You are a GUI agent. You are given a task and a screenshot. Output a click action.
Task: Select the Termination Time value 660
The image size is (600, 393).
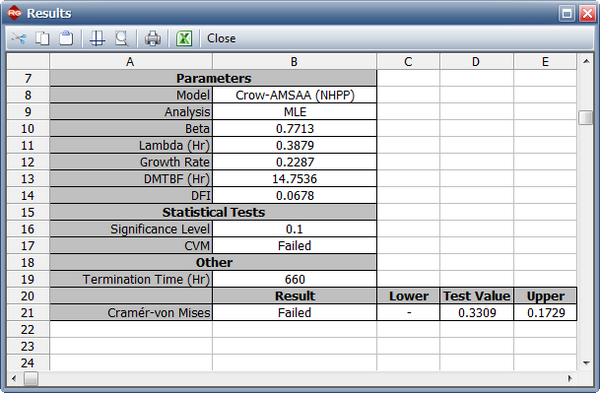pyautogui.click(x=295, y=279)
